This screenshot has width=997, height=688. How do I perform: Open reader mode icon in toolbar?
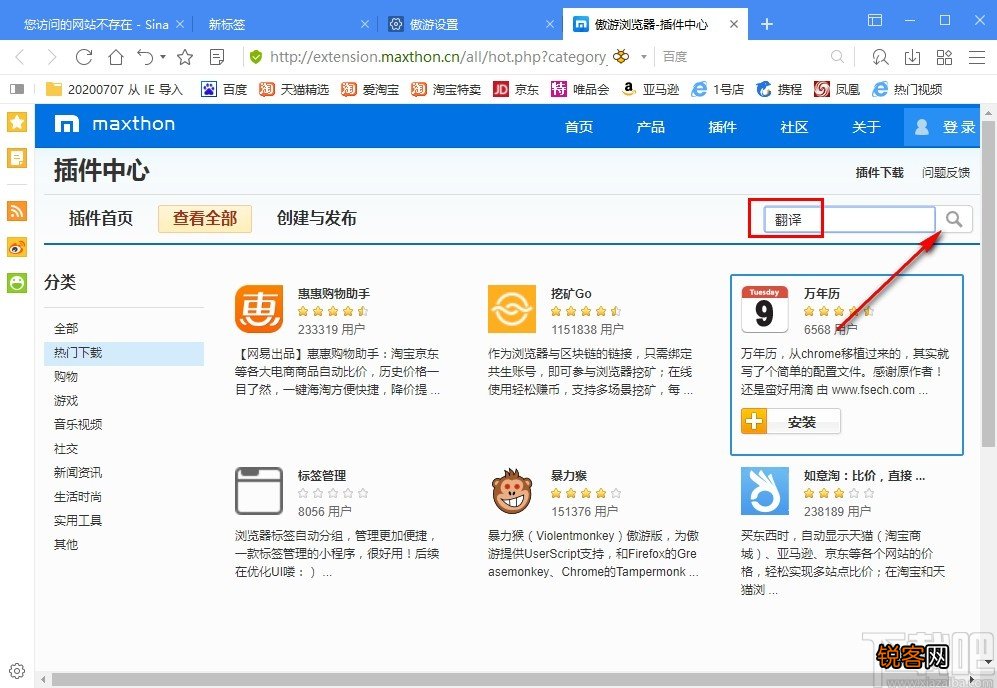click(217, 57)
